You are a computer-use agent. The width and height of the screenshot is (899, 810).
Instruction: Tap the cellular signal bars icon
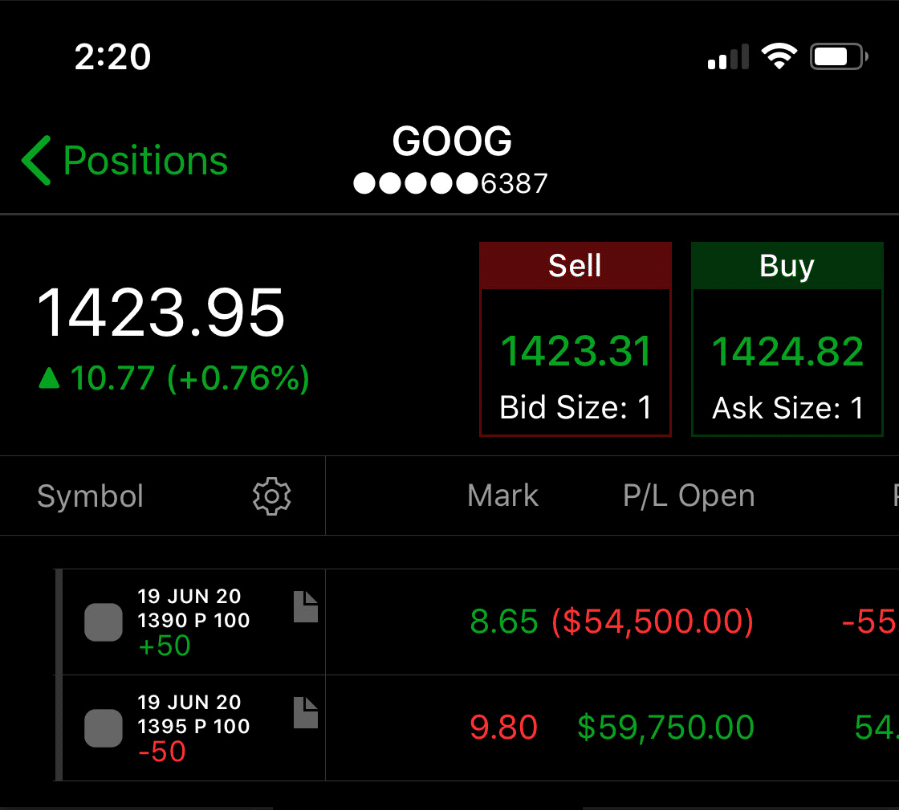(x=728, y=57)
